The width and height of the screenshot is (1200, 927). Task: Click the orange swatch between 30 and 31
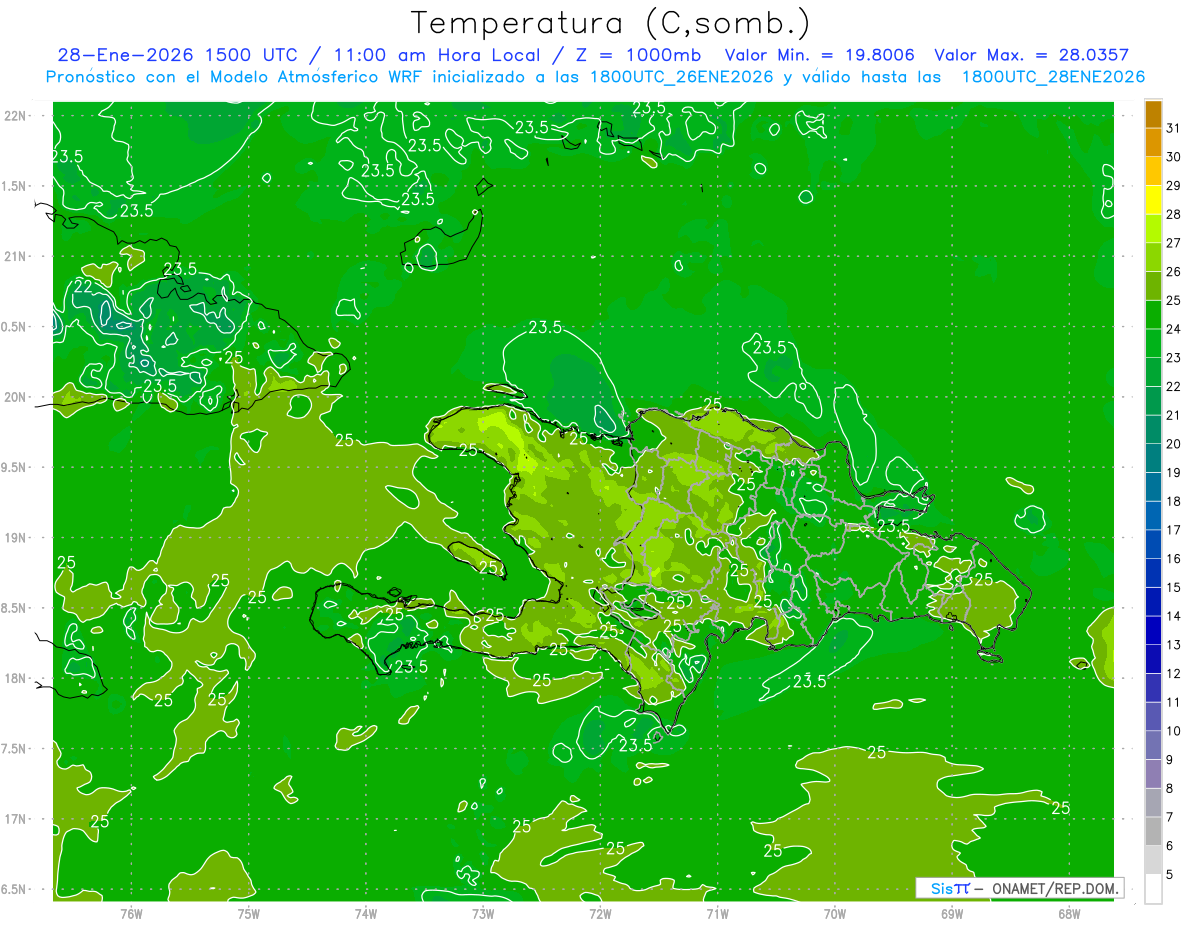[x=1153, y=143]
